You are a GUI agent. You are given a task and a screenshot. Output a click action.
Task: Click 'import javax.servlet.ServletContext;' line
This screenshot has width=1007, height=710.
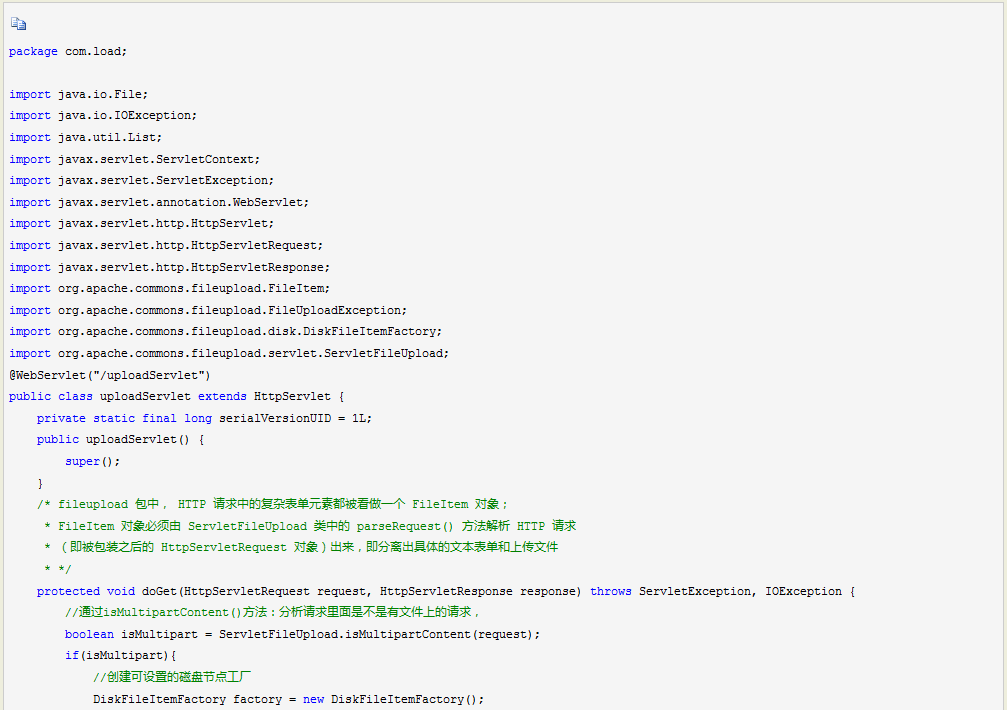tap(134, 159)
